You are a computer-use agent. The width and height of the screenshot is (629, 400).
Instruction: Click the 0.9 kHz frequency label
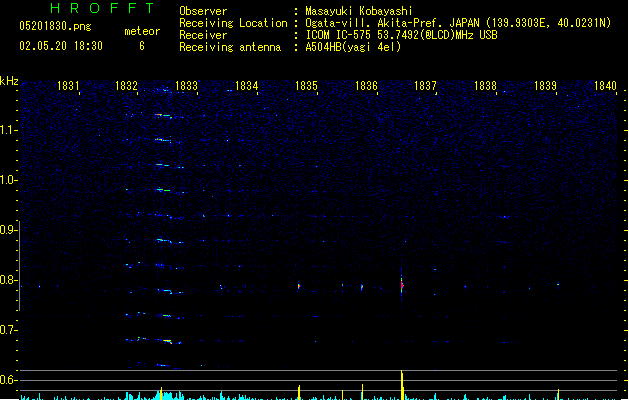click(8, 230)
